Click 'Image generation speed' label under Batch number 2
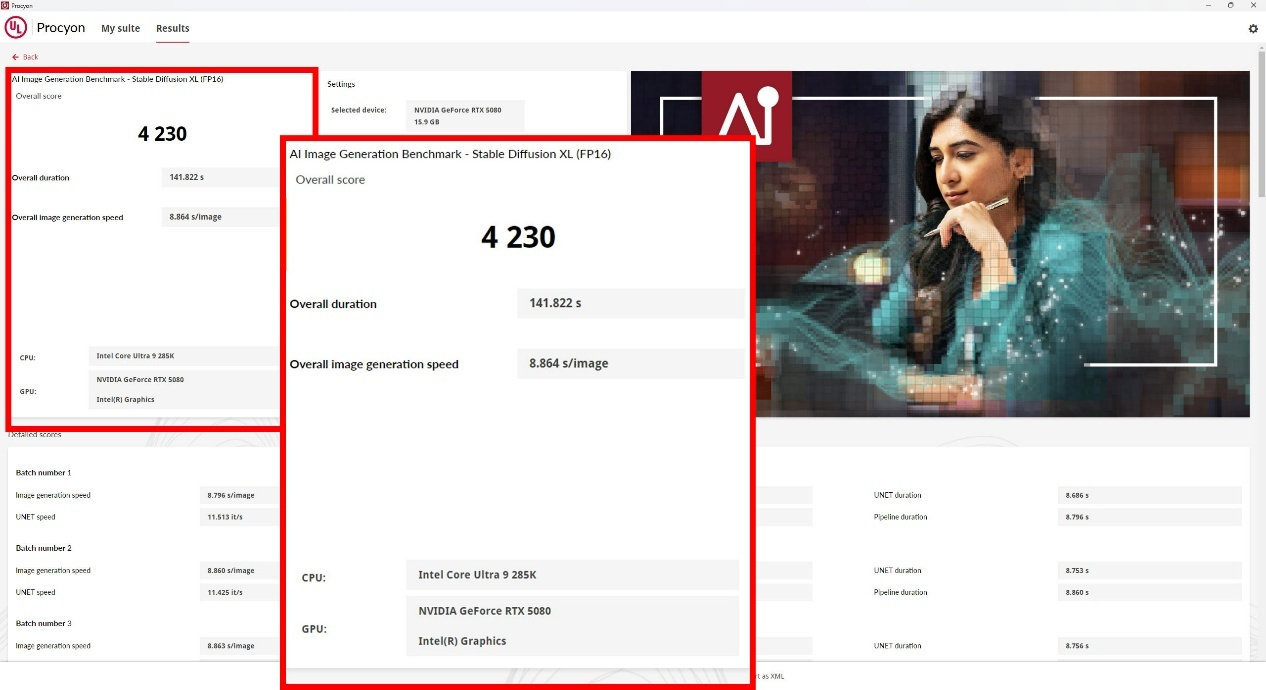Viewport: 1266px width, 690px height. [x=53, y=570]
